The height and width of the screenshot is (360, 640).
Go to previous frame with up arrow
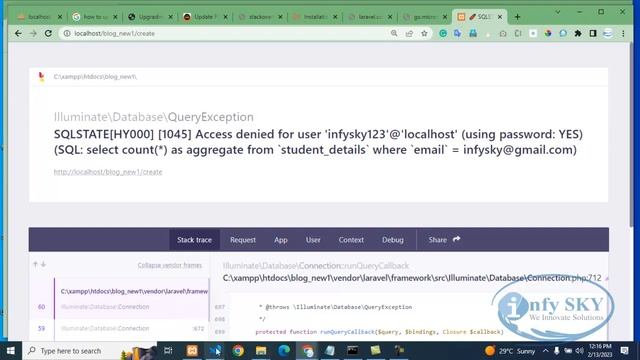35,264
